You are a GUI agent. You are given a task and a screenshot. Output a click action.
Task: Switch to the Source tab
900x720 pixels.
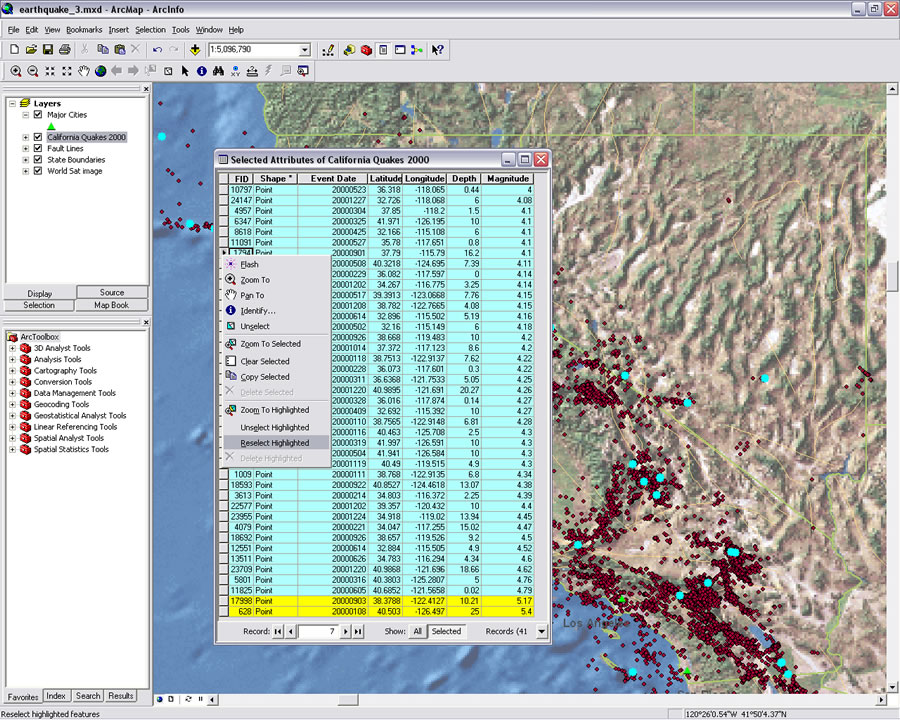[x=112, y=293]
